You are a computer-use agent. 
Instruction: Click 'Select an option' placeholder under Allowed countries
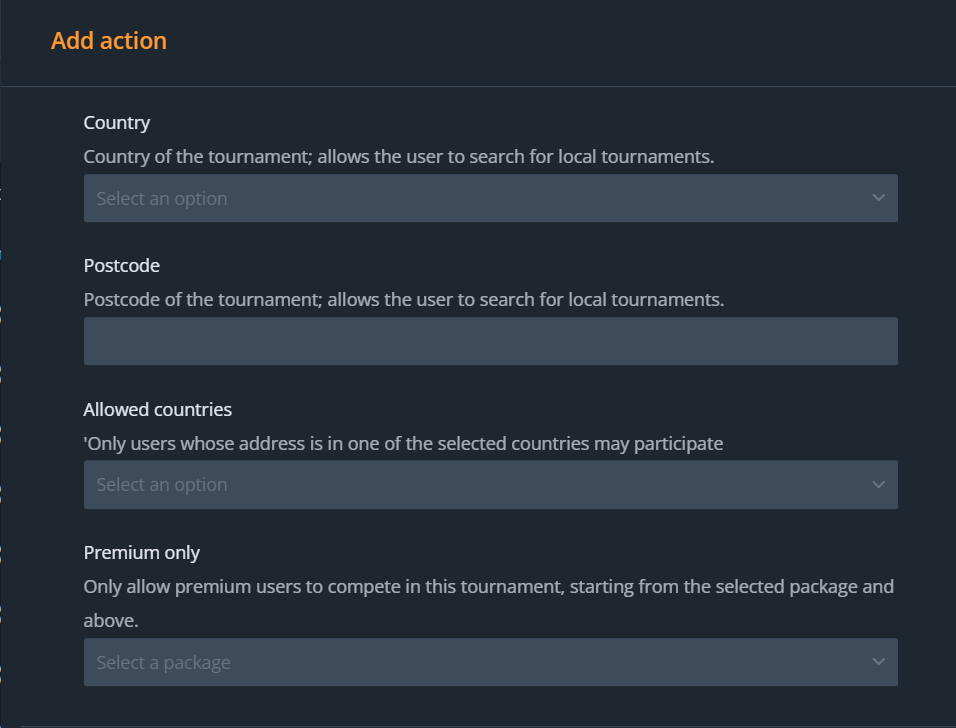(162, 485)
